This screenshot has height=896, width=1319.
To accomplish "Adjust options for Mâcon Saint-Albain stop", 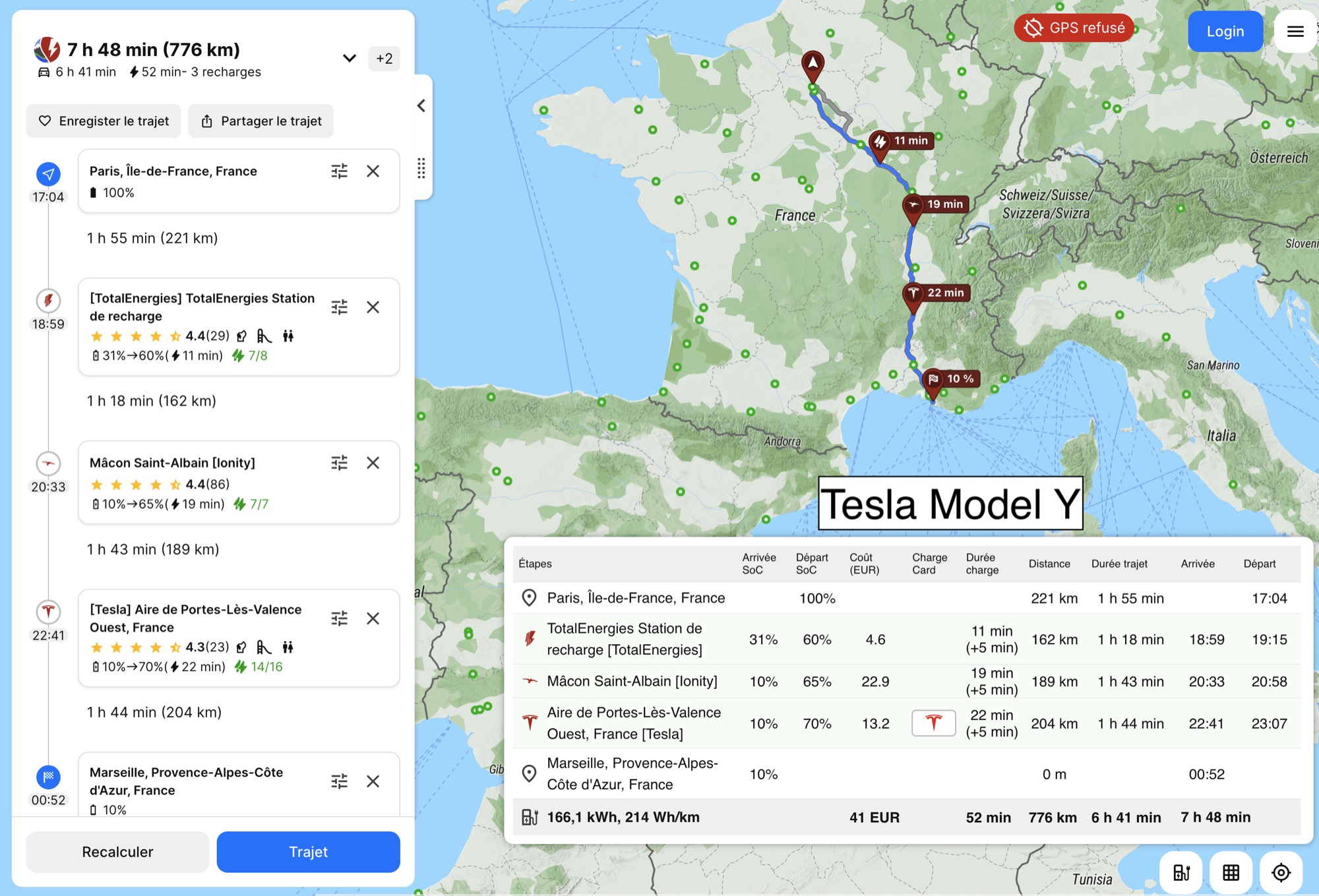I will pyautogui.click(x=339, y=463).
